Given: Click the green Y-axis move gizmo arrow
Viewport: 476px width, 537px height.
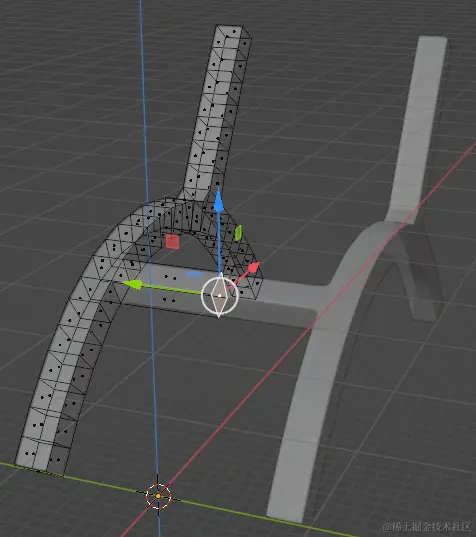Looking at the screenshot, I should point(133,284).
